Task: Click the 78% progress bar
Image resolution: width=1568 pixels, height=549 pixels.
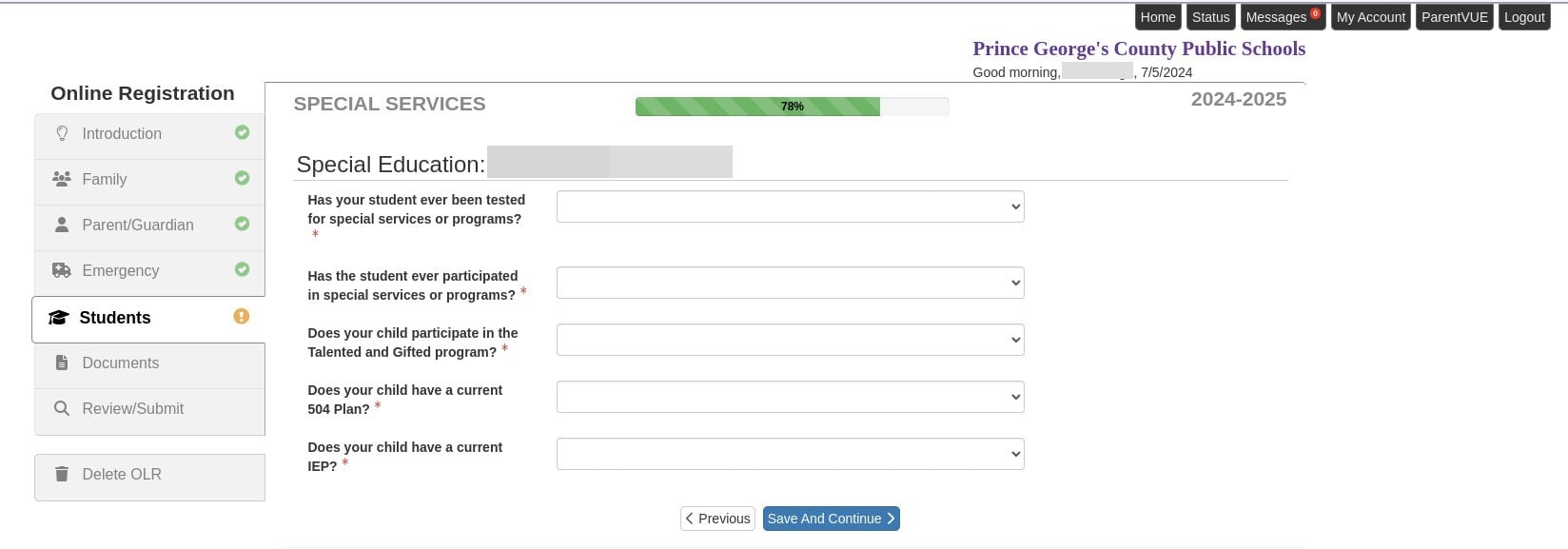Action: (x=793, y=106)
